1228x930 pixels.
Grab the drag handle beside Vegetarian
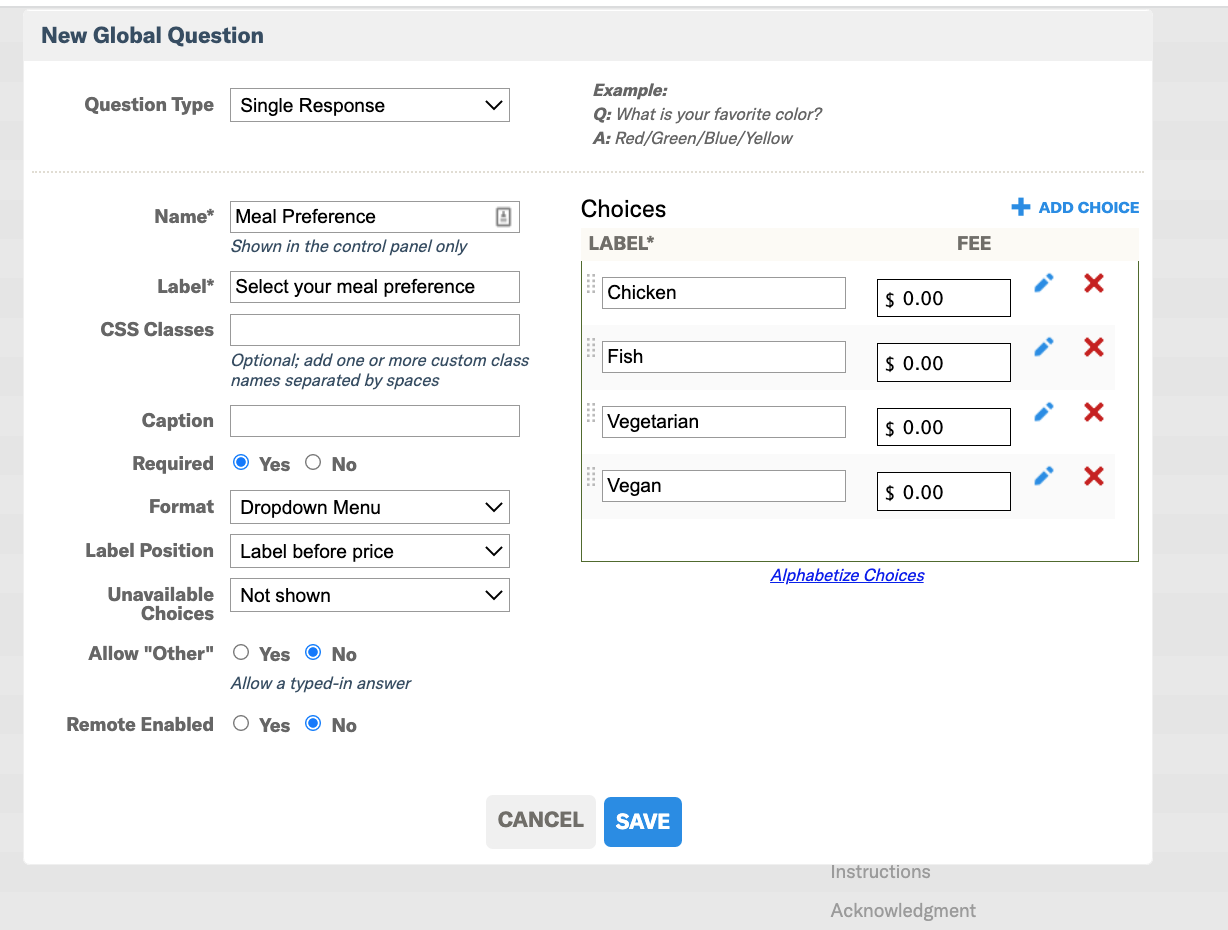tap(591, 413)
